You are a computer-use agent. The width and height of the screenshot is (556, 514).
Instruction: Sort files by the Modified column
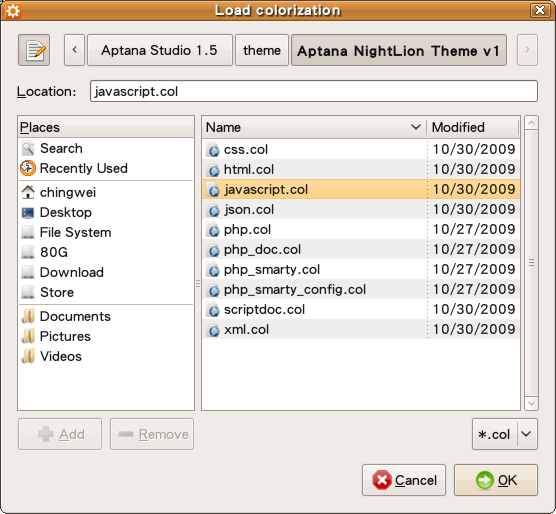point(473,127)
